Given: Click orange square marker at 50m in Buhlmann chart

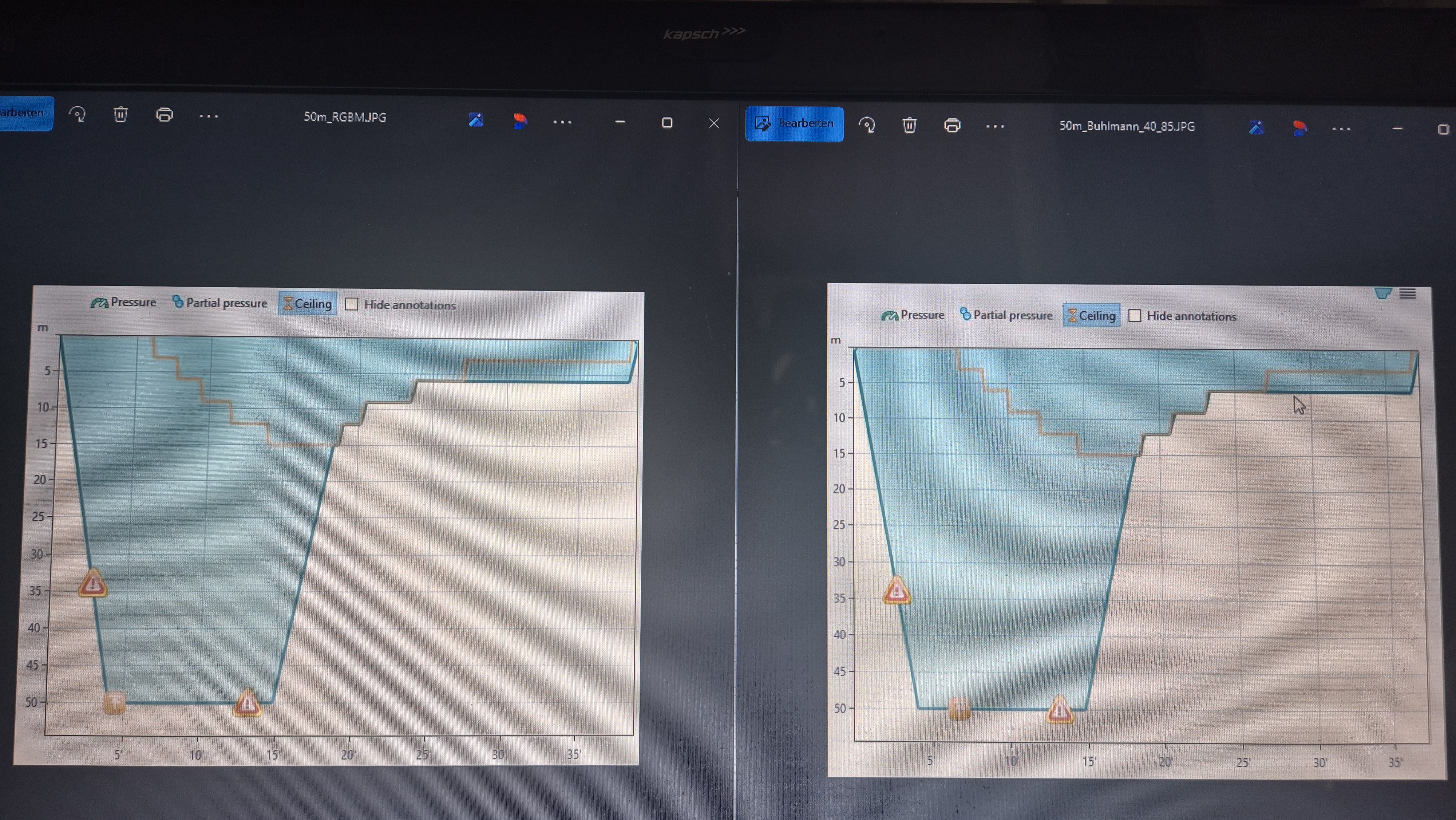Looking at the screenshot, I should [x=959, y=709].
